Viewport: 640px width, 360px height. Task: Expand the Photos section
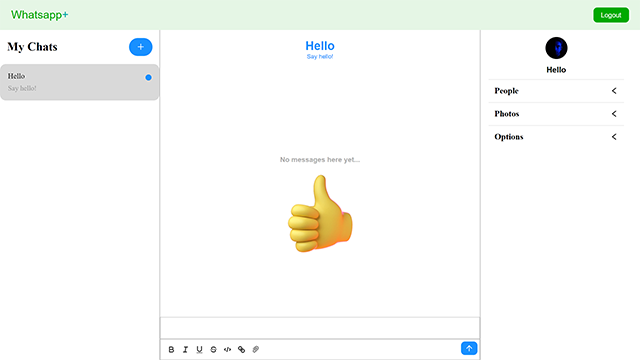point(556,114)
